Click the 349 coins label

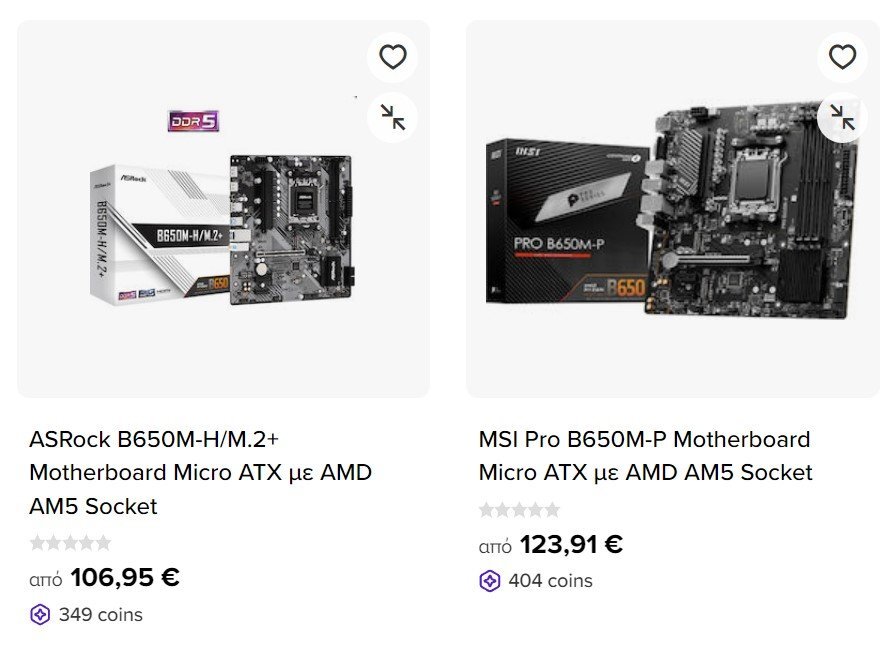(x=101, y=615)
